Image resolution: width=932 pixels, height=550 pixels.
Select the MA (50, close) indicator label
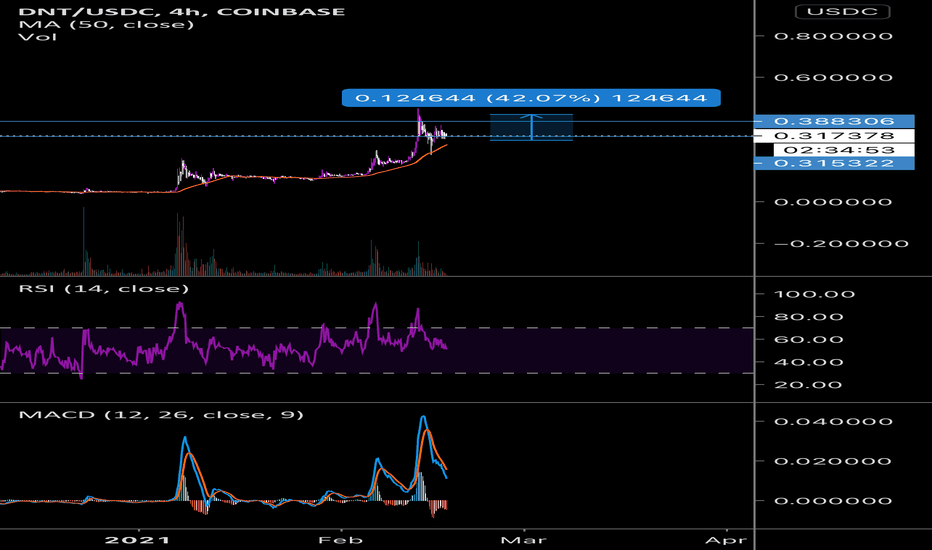click(106, 24)
